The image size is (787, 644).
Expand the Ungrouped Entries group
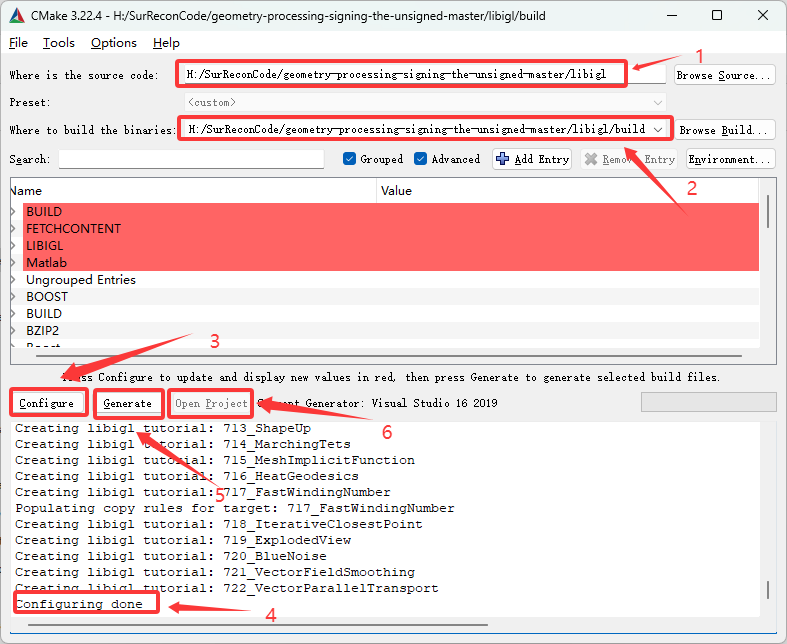point(14,280)
